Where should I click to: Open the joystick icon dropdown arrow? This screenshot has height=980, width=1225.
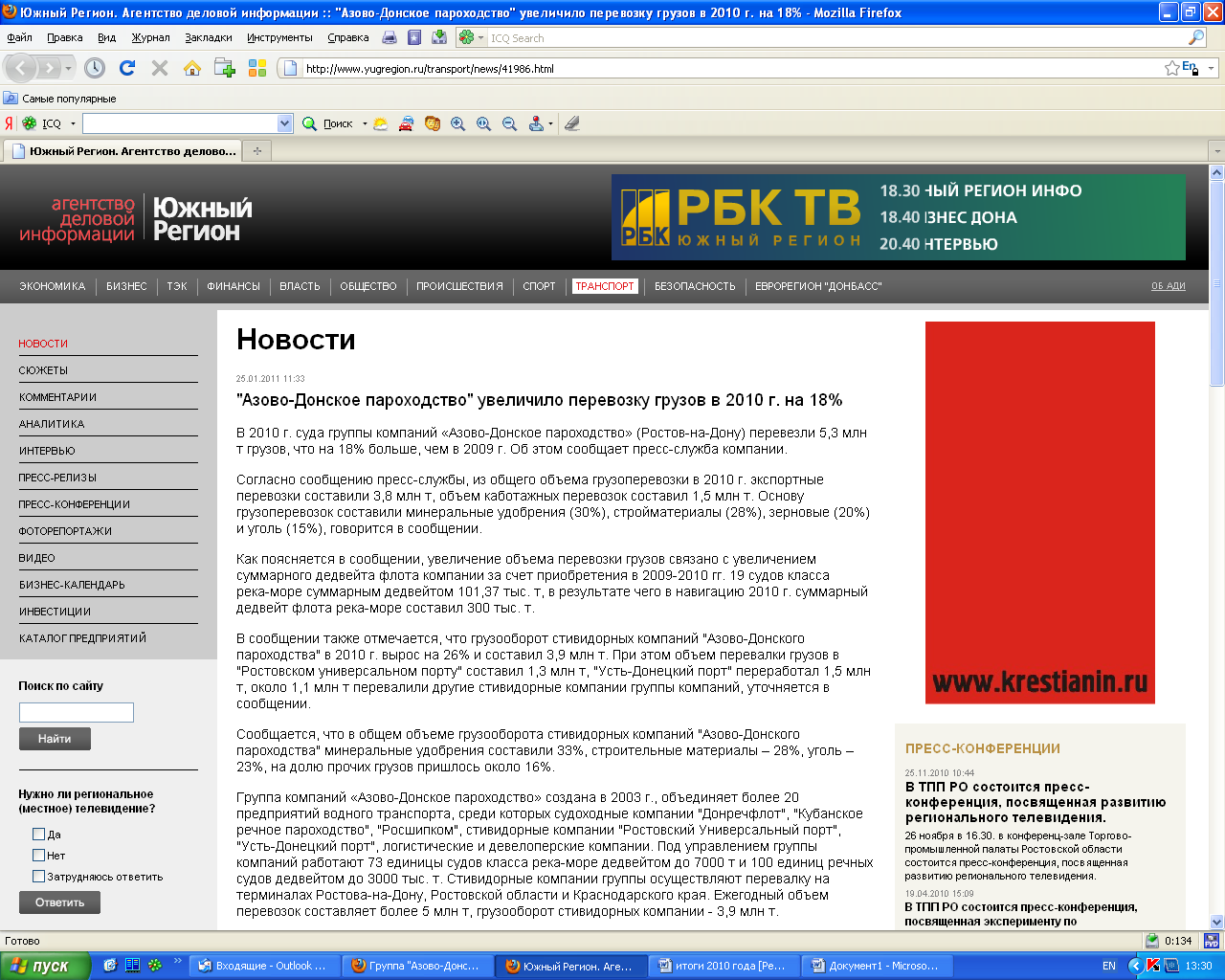pyautogui.click(x=550, y=123)
